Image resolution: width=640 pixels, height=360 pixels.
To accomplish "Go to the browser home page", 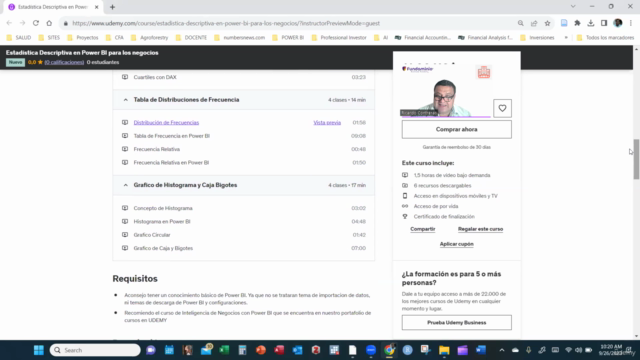I will (49, 23).
